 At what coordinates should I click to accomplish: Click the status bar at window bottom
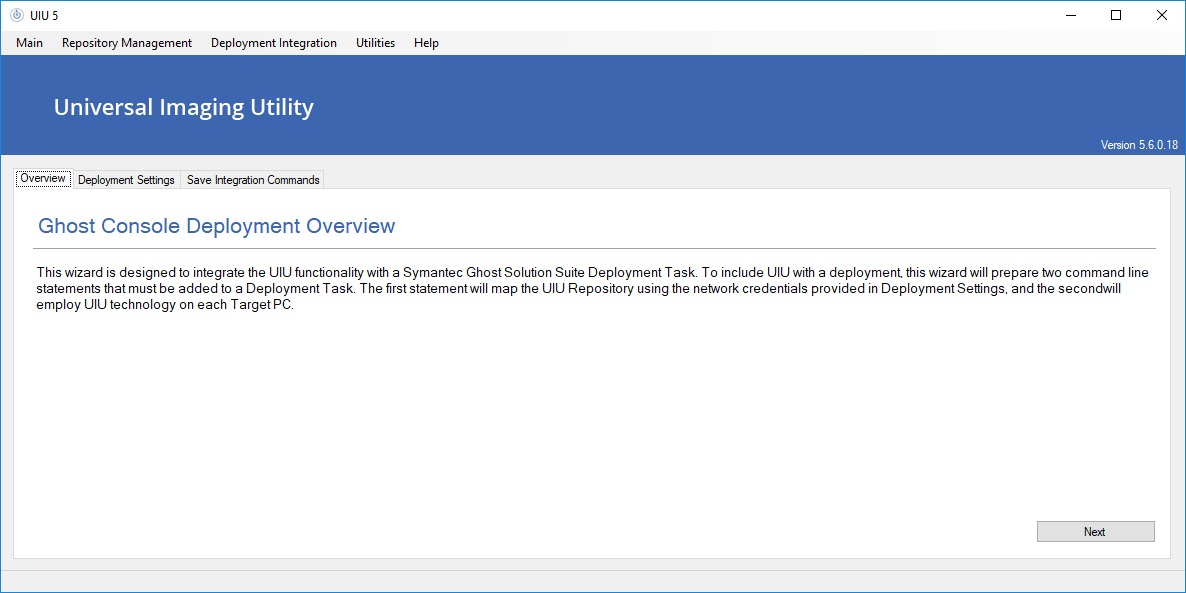click(x=593, y=581)
